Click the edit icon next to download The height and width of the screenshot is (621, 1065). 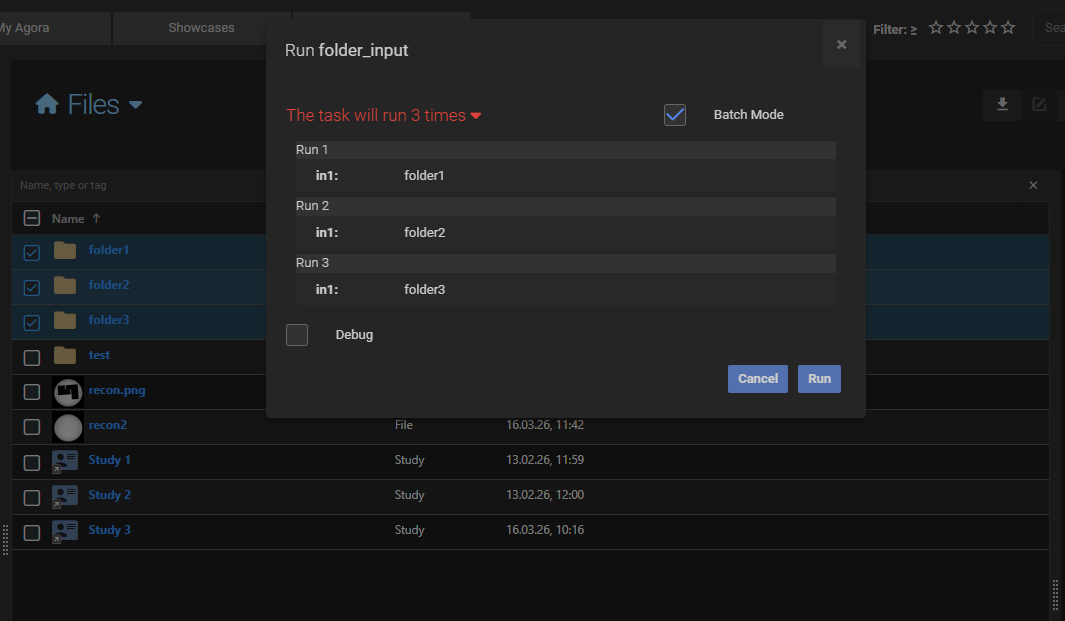click(1039, 104)
